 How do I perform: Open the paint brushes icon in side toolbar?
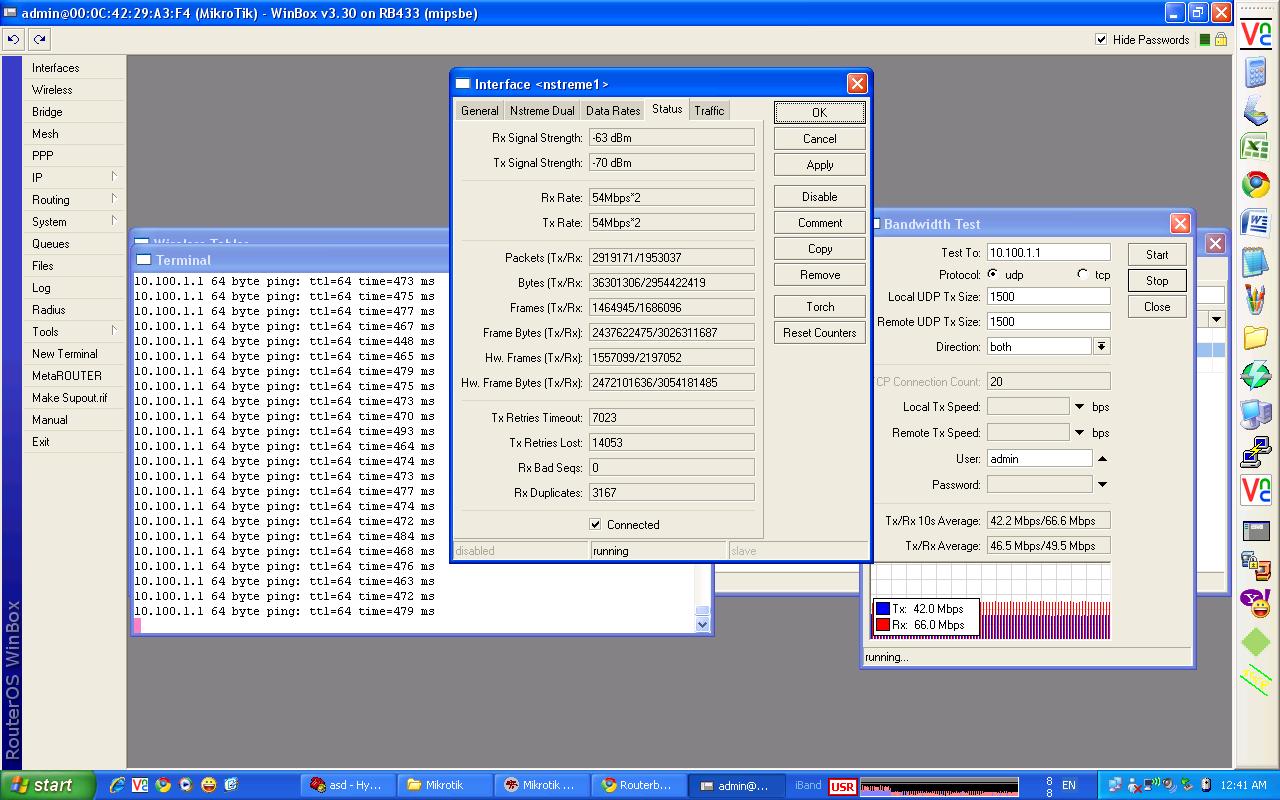[1255, 299]
